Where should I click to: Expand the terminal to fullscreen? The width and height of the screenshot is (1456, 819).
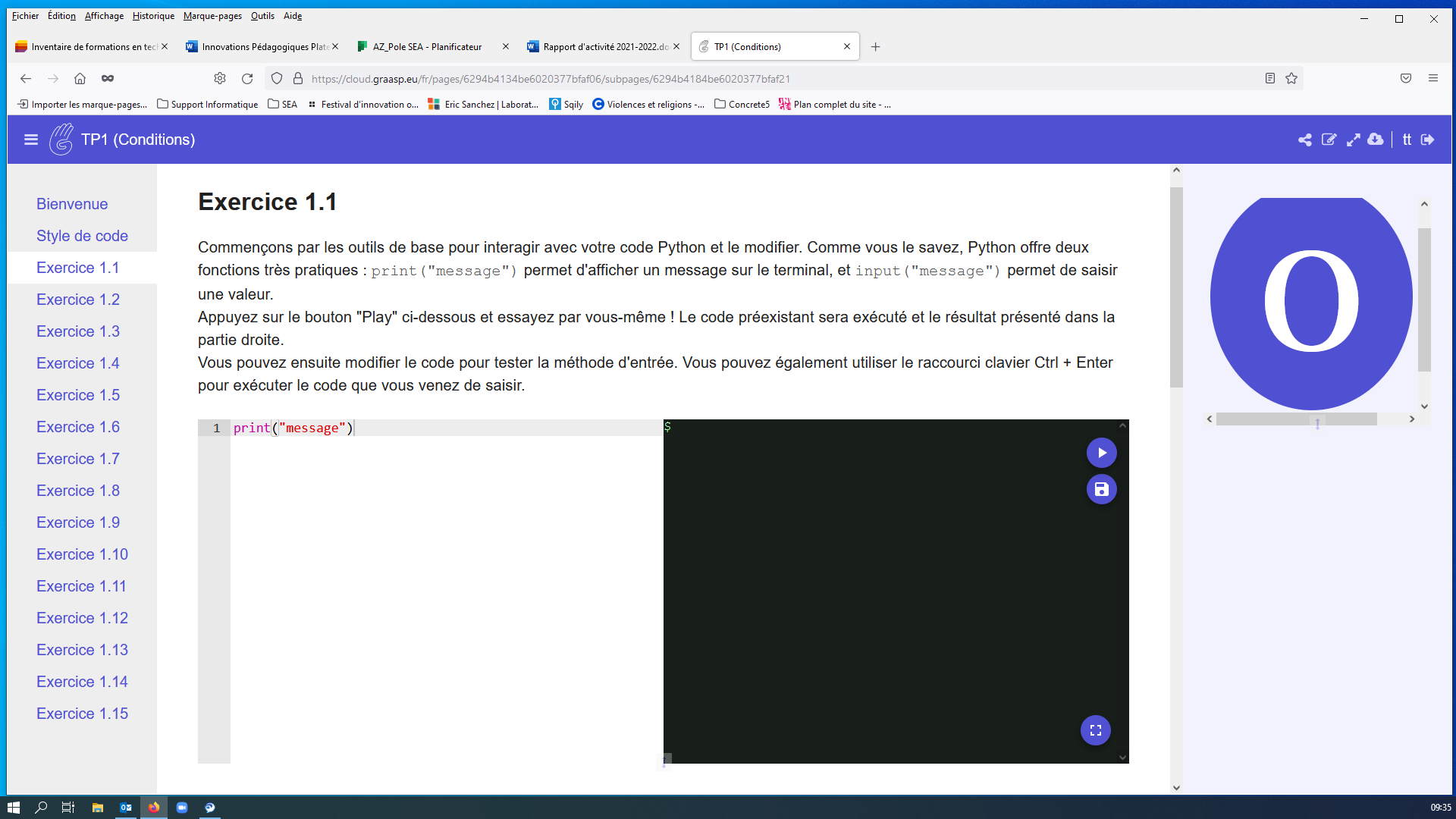pyautogui.click(x=1095, y=730)
